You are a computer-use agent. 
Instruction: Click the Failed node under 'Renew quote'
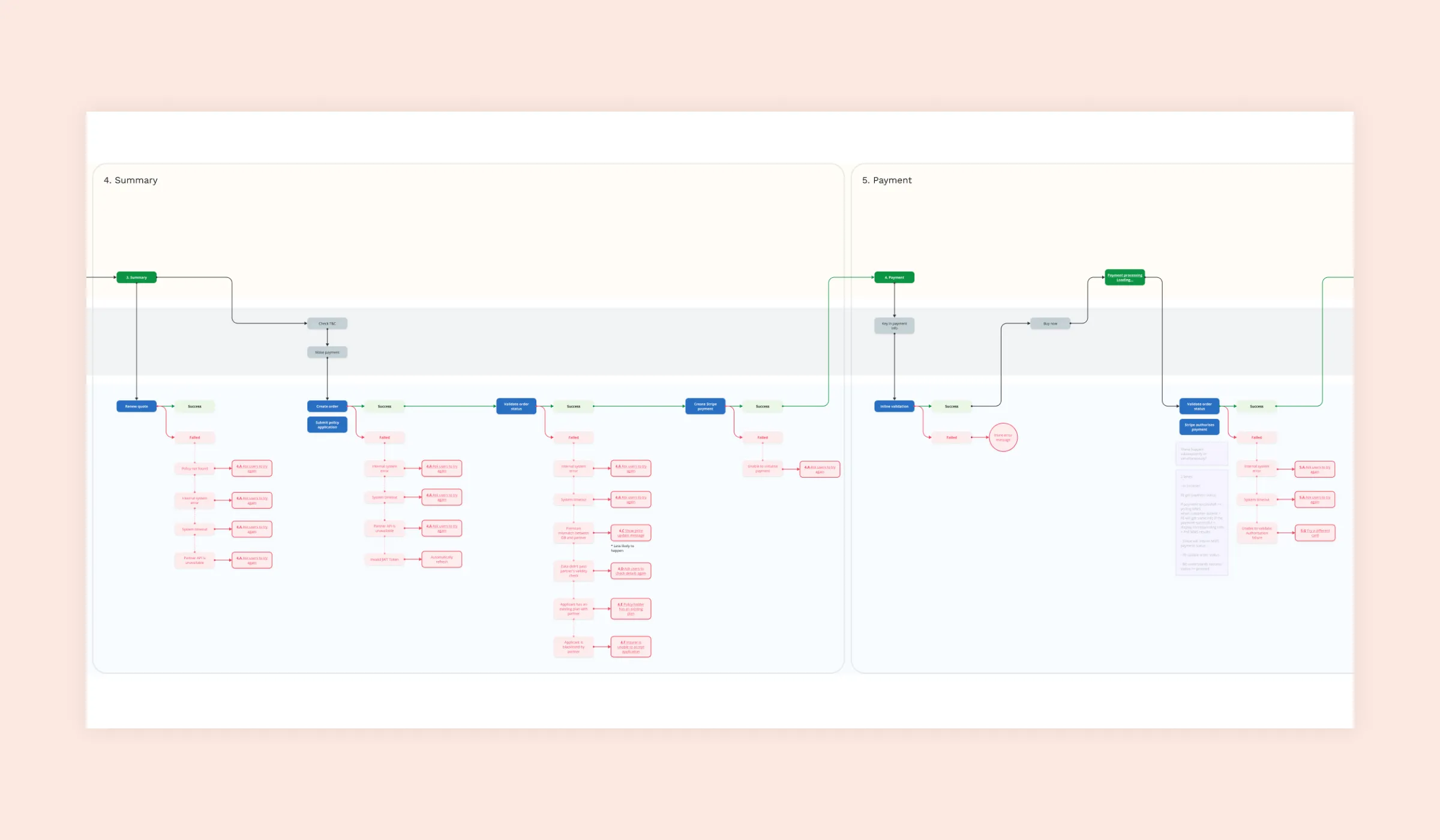pos(194,437)
